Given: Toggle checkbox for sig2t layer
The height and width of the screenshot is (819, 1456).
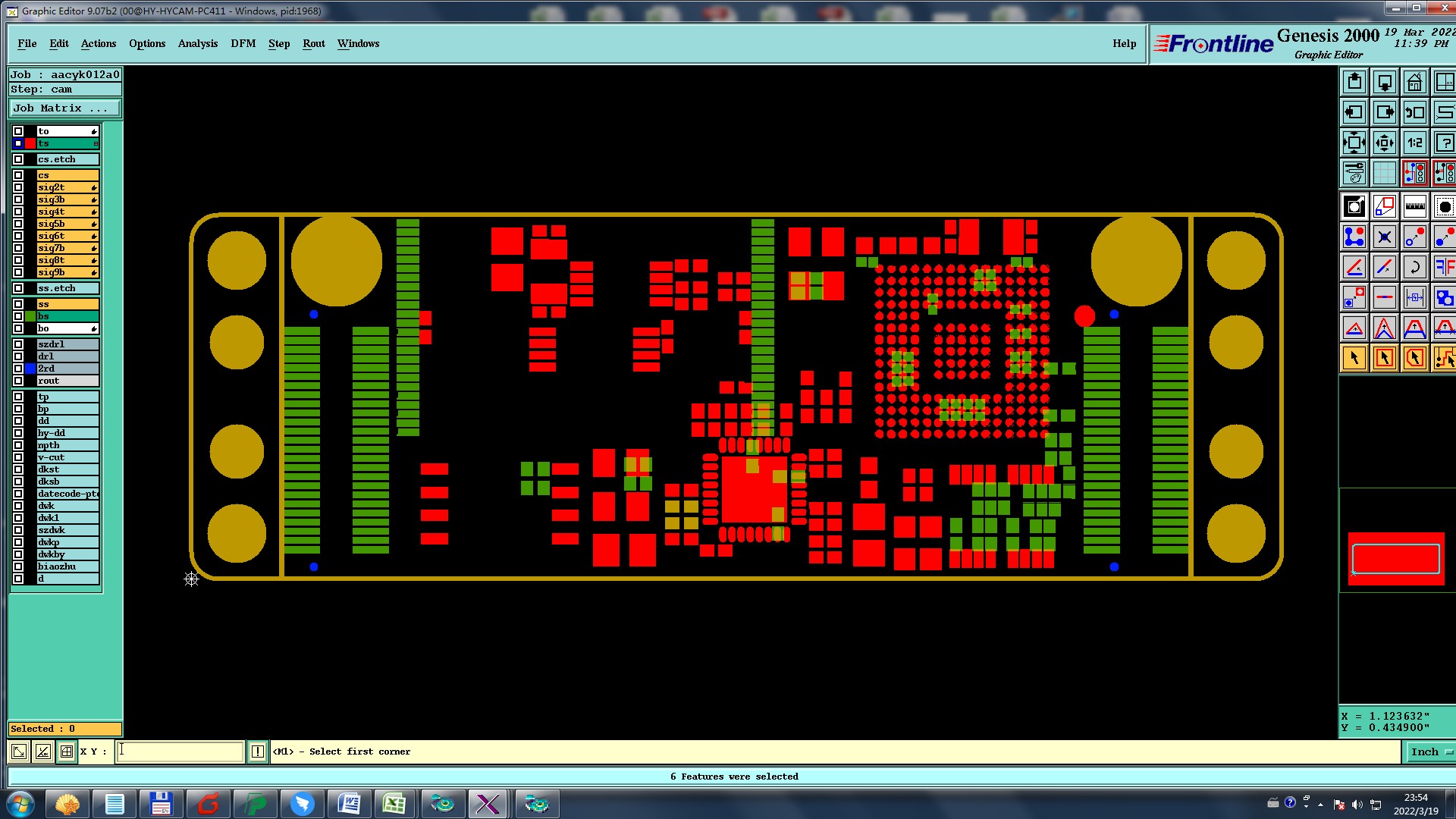Looking at the screenshot, I should click(x=18, y=187).
